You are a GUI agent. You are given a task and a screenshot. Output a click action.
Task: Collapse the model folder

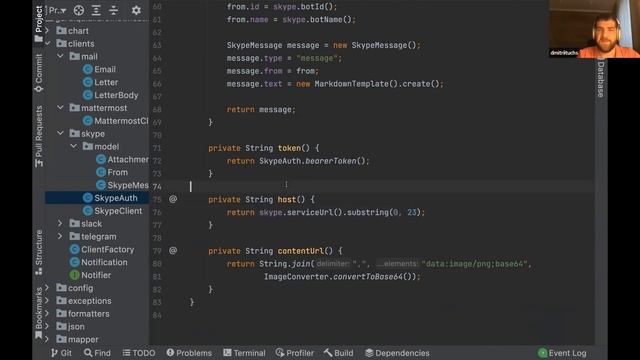pyautogui.click(x=73, y=146)
